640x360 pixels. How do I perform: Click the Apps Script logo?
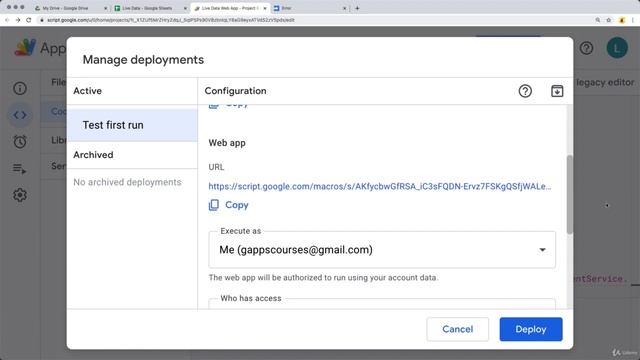(25, 48)
